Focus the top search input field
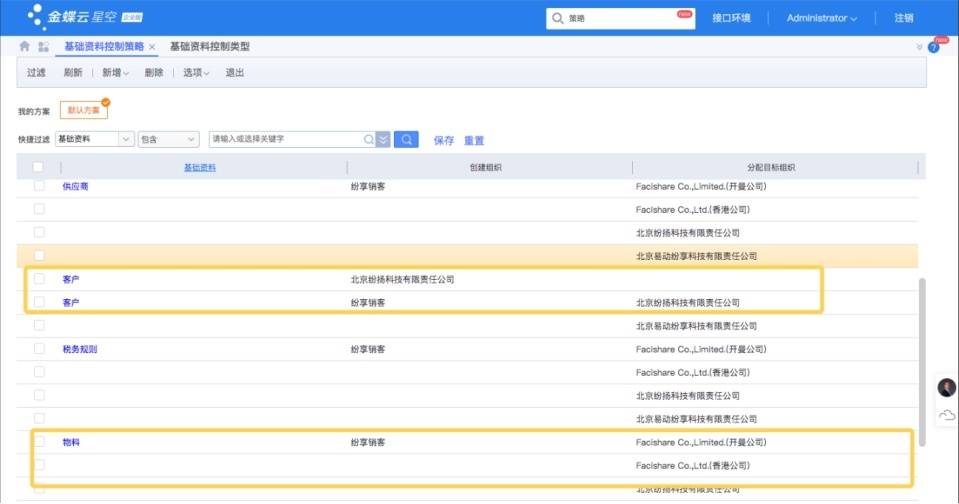959x504 pixels. point(620,18)
